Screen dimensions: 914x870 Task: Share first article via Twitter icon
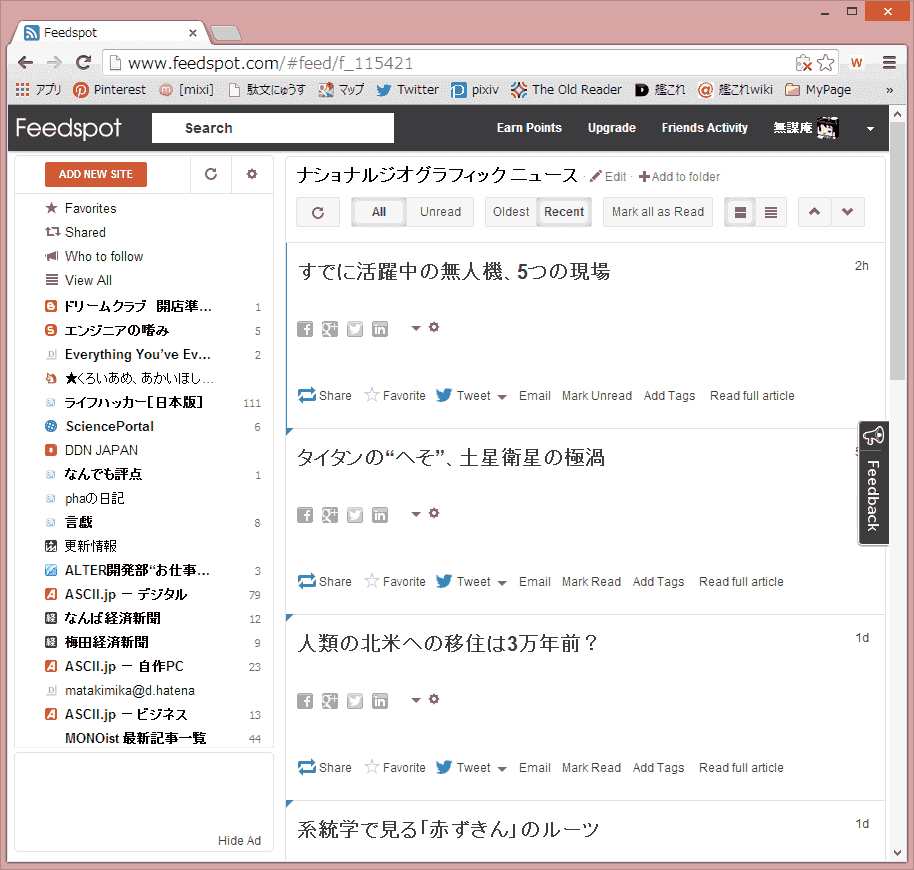(x=355, y=329)
